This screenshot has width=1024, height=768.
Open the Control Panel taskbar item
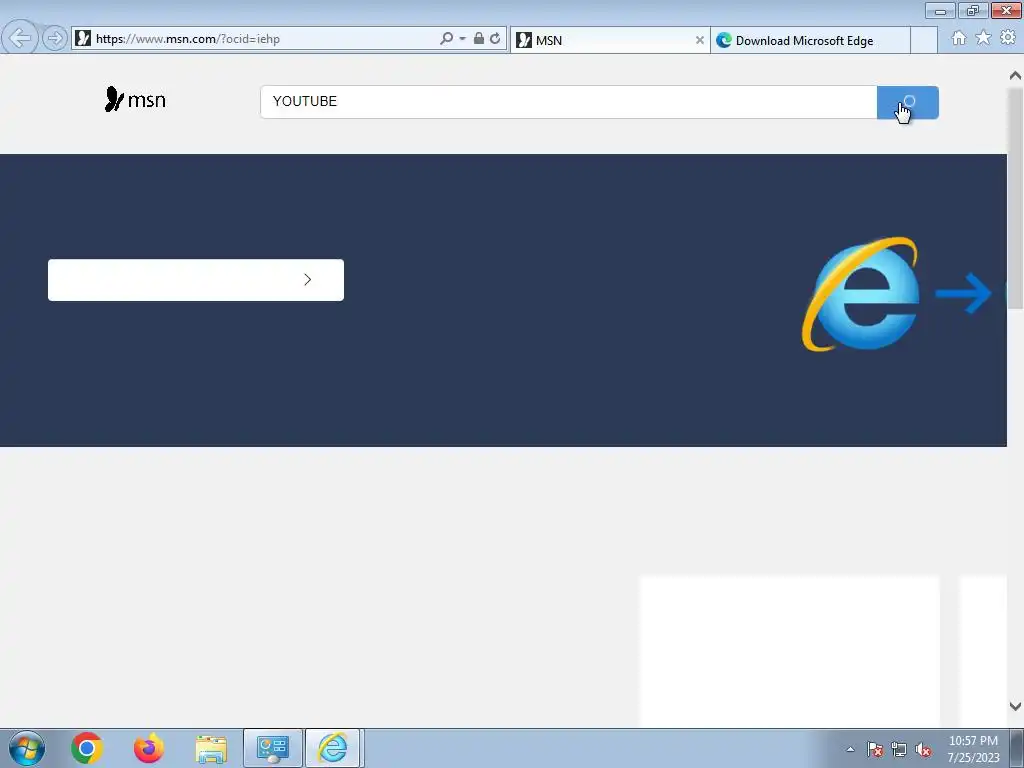272,748
